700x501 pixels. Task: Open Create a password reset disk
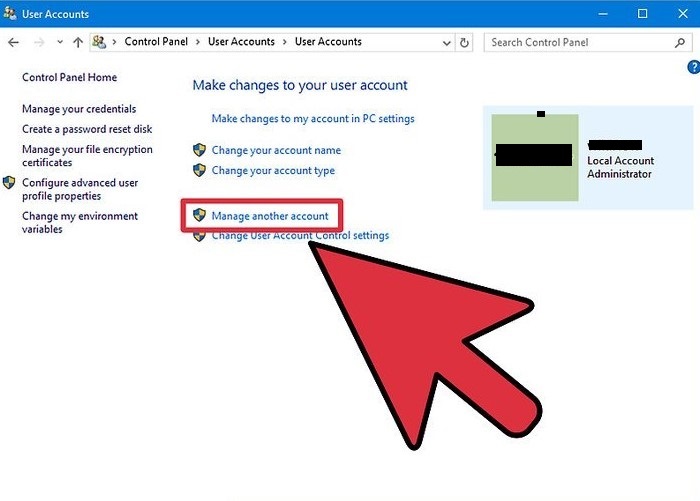(87, 129)
